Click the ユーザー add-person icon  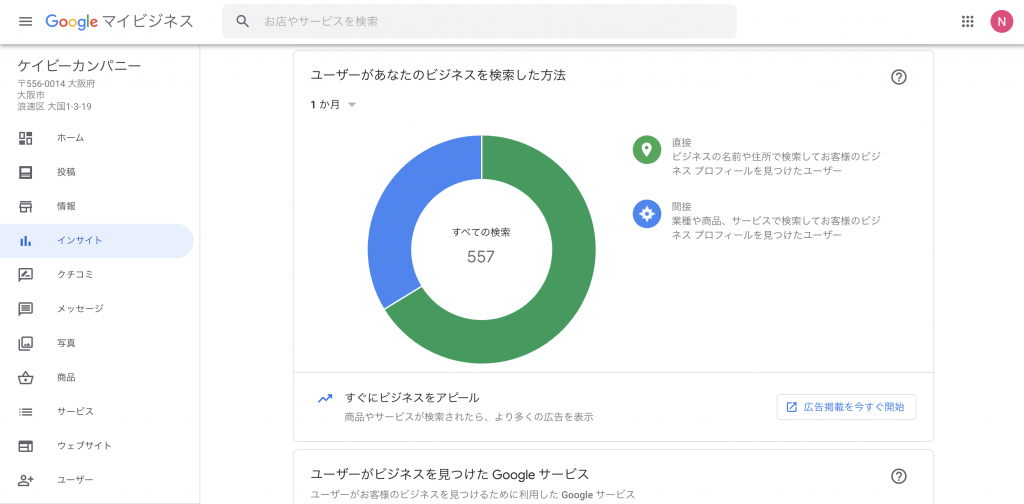(x=25, y=480)
